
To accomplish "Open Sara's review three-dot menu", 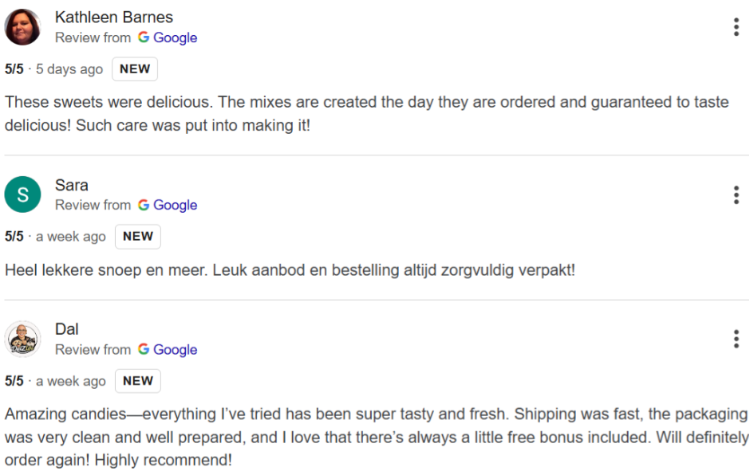I will (736, 194).
